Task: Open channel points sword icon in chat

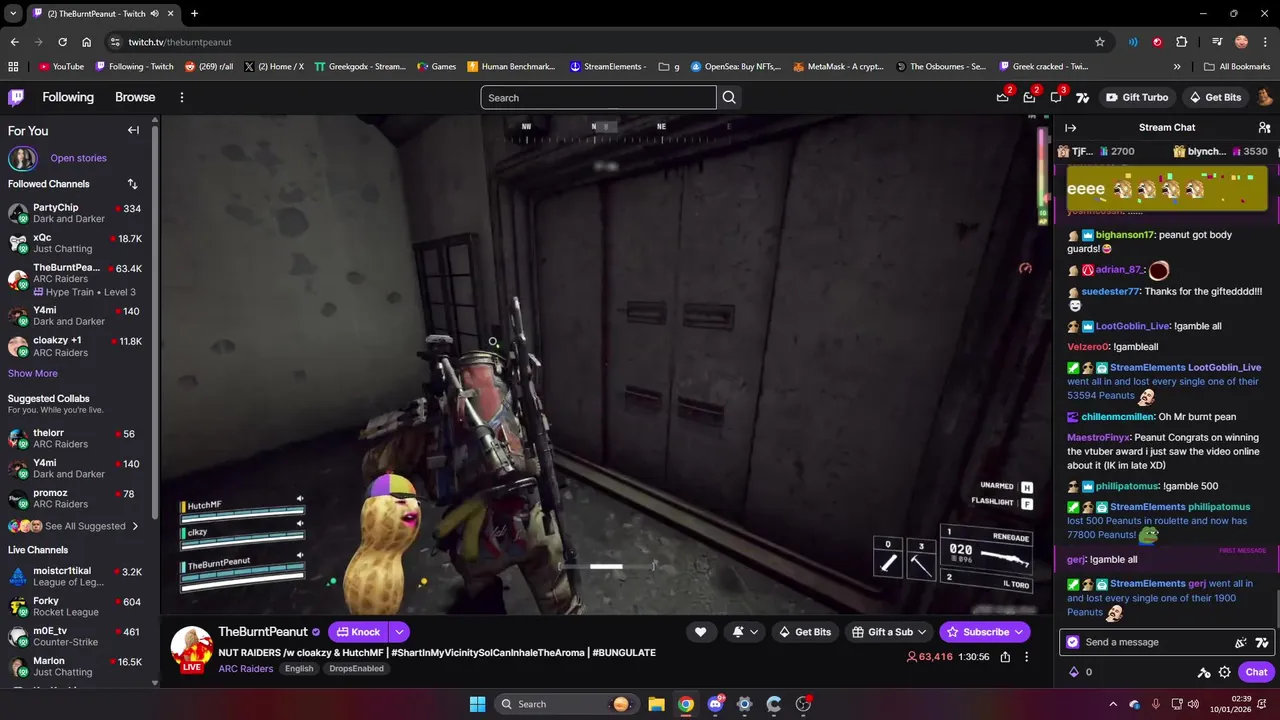Action: pyautogui.click(x=1204, y=672)
